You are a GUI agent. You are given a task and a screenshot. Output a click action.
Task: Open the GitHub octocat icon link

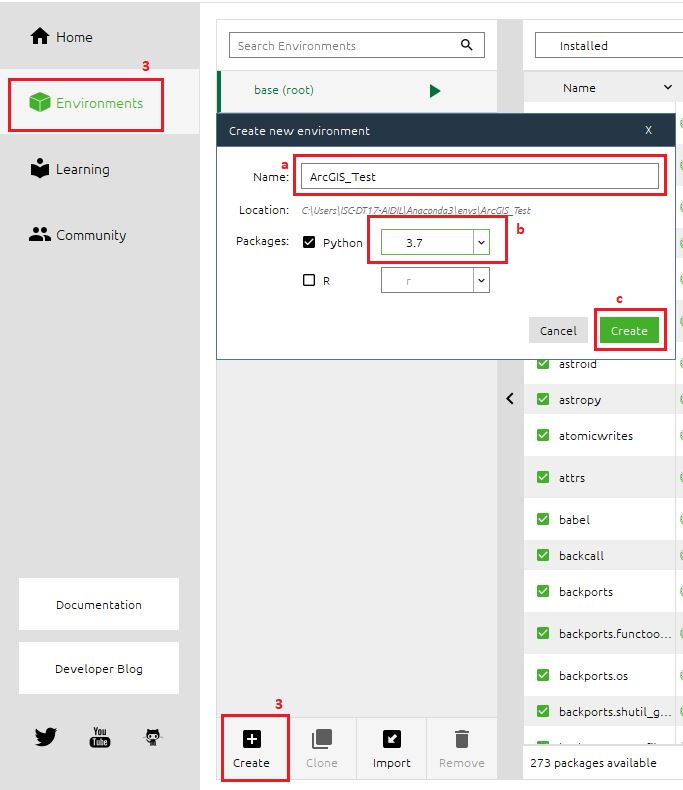point(153,737)
